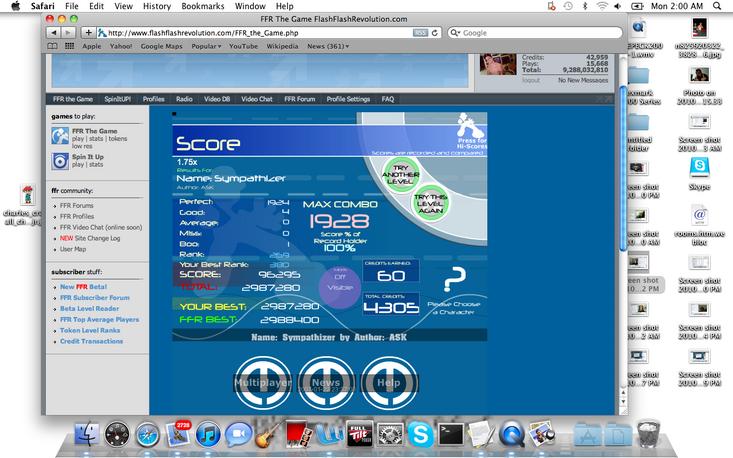
Task: Click the RSS badge in address bar
Action: pyautogui.click(x=420, y=33)
